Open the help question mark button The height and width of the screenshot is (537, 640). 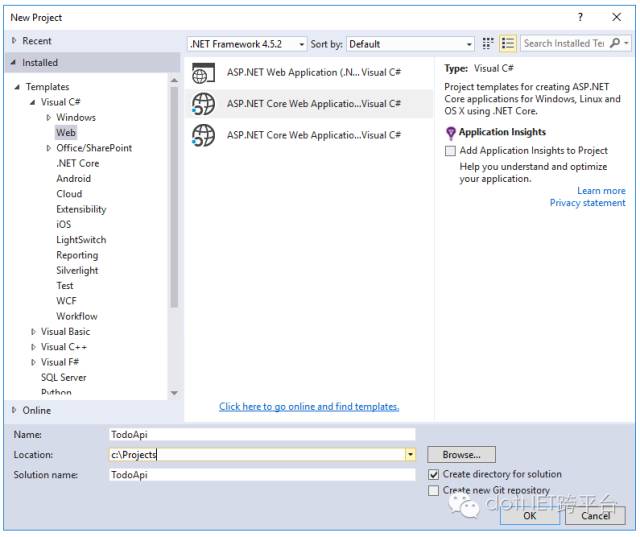[580, 17]
